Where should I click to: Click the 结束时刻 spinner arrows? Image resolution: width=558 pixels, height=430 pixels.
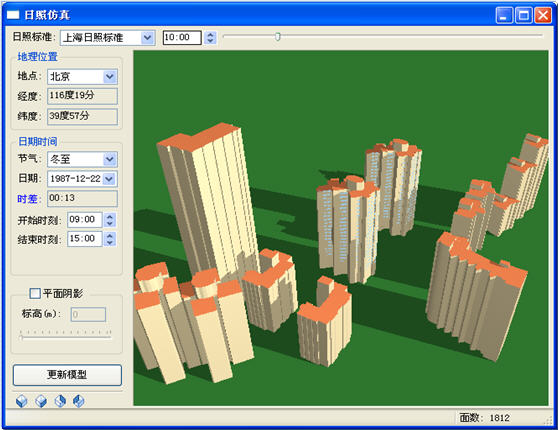point(110,239)
